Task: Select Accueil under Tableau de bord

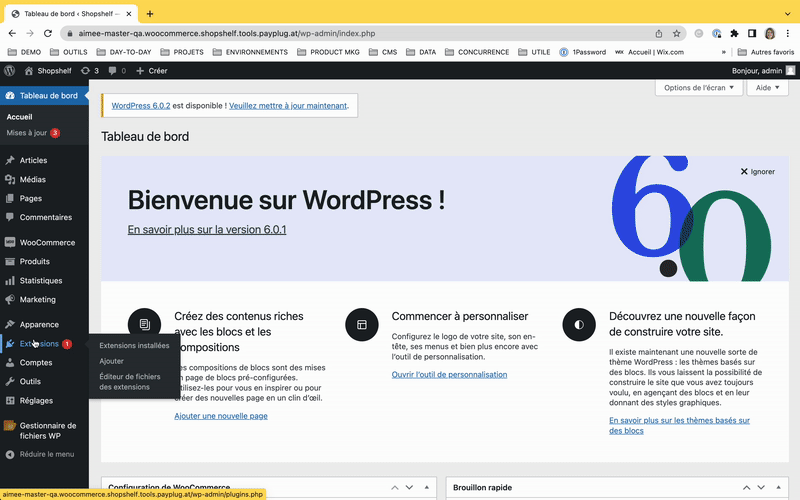Action: 19,117
